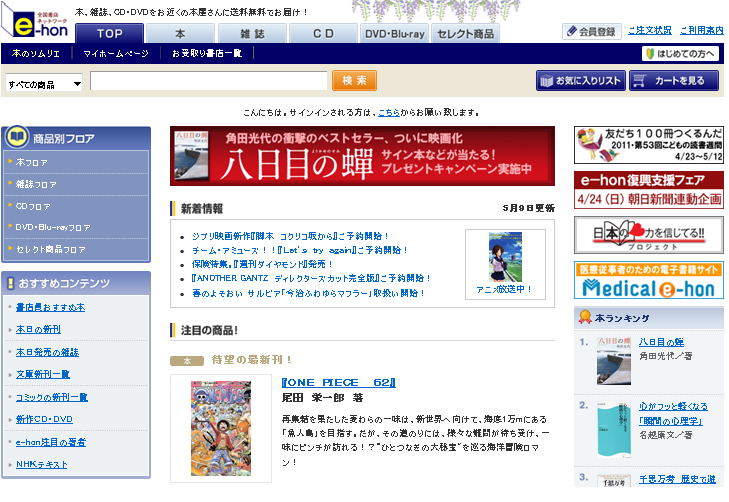Open 「瞬間の心理学」 link line
This screenshot has width=729, height=502.
[670, 421]
